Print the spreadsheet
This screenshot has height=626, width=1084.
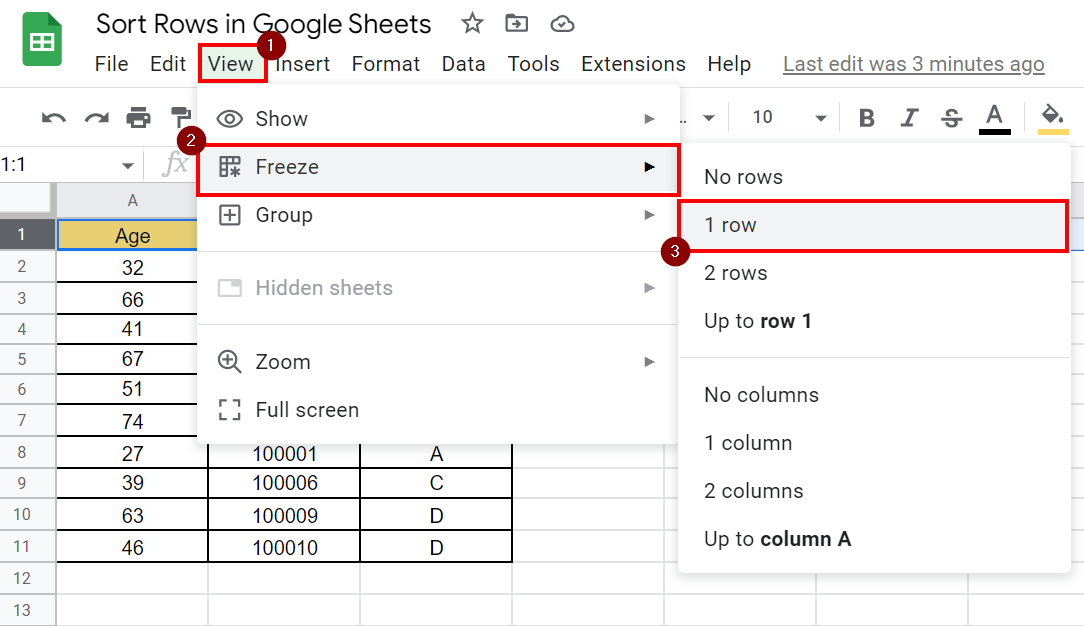click(138, 117)
